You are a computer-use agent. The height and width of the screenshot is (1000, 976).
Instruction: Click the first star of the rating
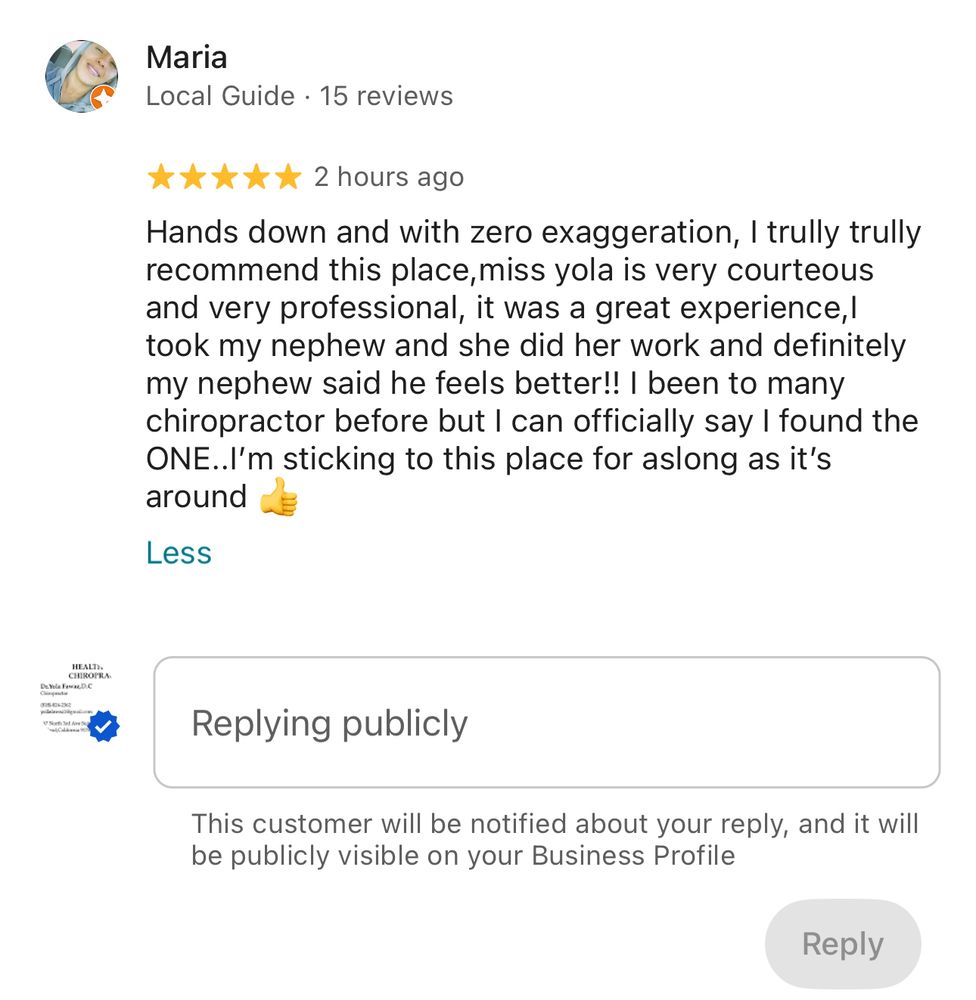pyautogui.click(x=160, y=178)
